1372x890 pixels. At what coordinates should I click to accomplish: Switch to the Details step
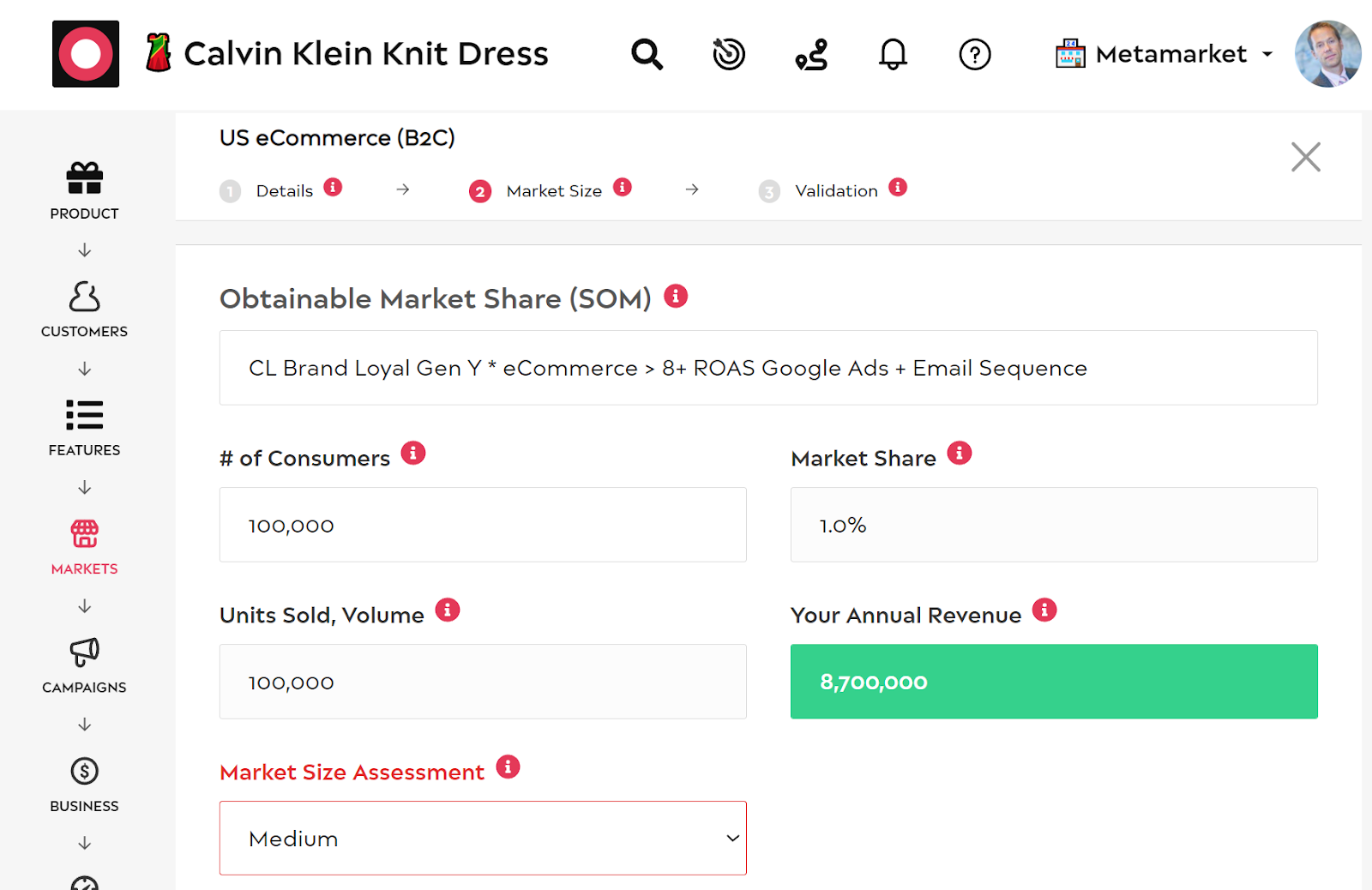[x=284, y=190]
